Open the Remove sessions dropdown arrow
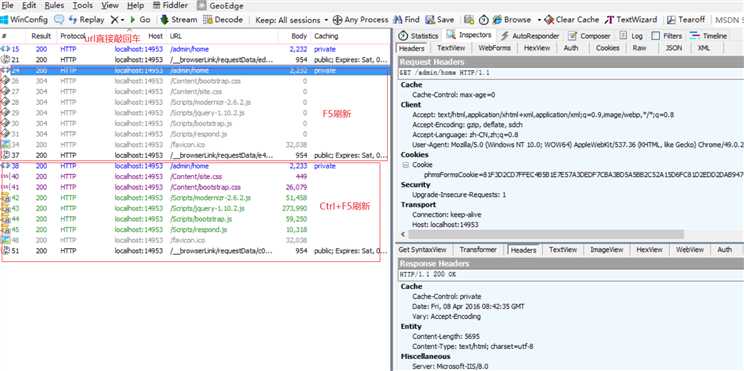 coord(122,20)
